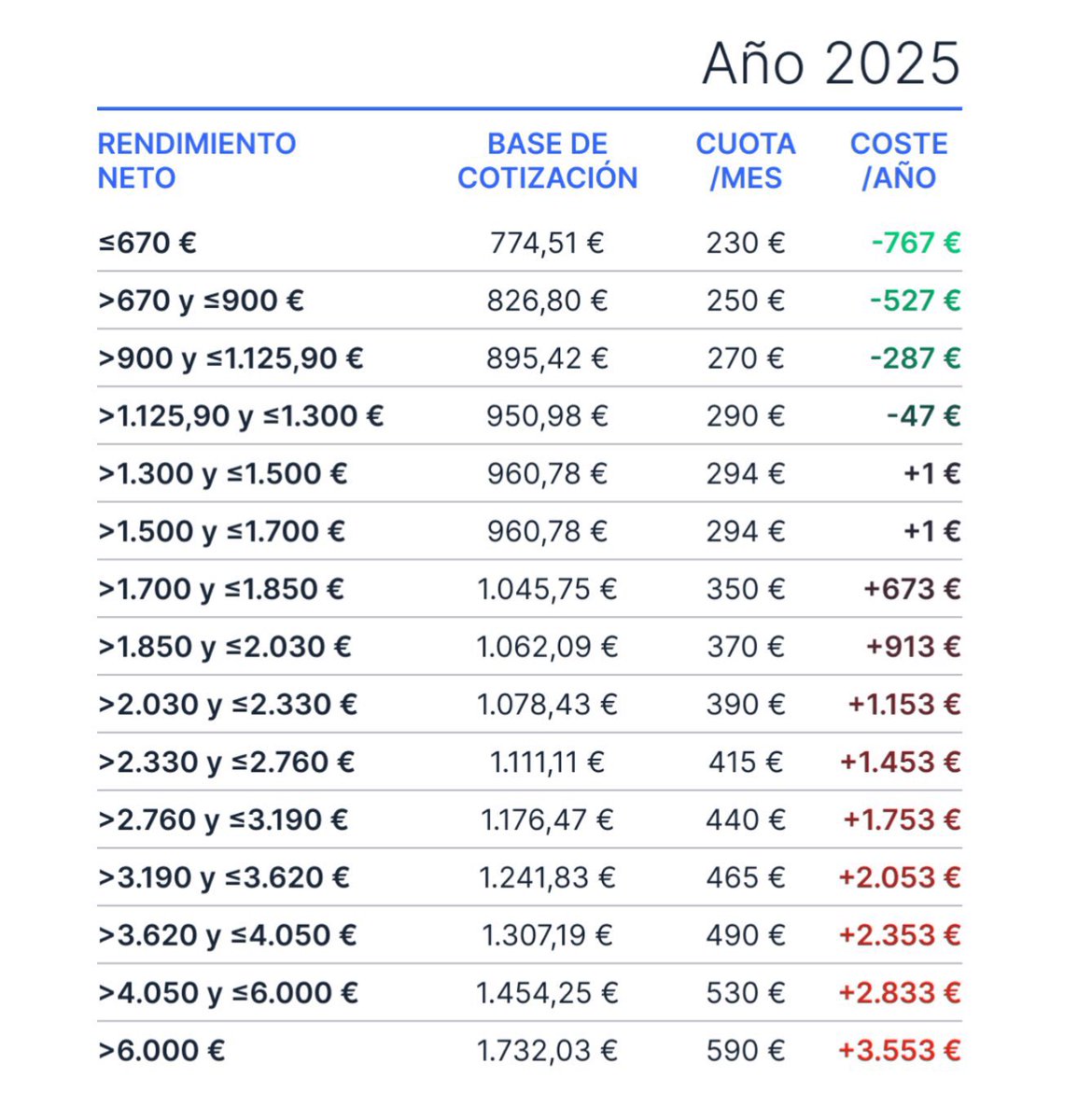Viewport: 1078px width, 1120px height.
Task: Click the COSTE /AÑO column header
Action: click(899, 161)
